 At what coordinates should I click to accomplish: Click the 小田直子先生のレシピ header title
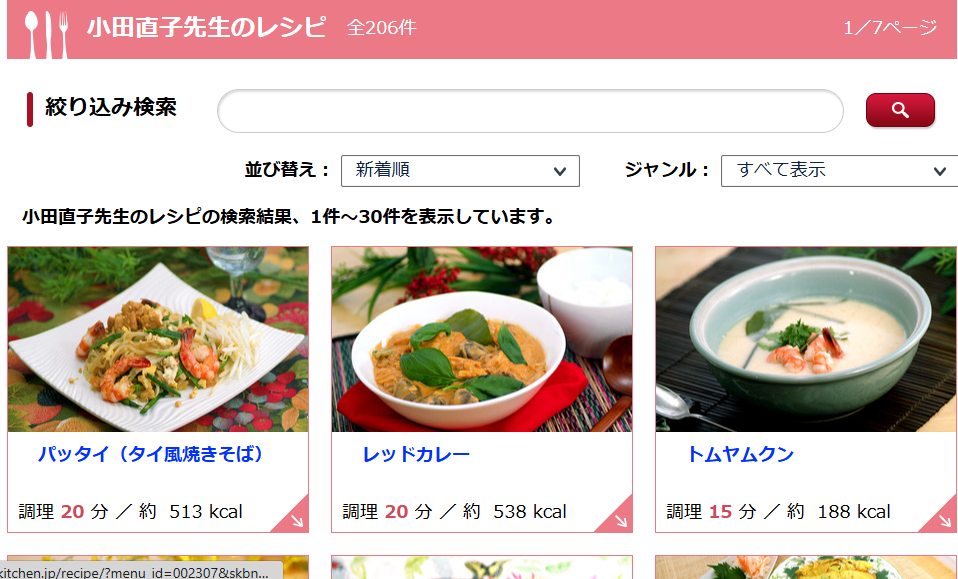tap(207, 27)
